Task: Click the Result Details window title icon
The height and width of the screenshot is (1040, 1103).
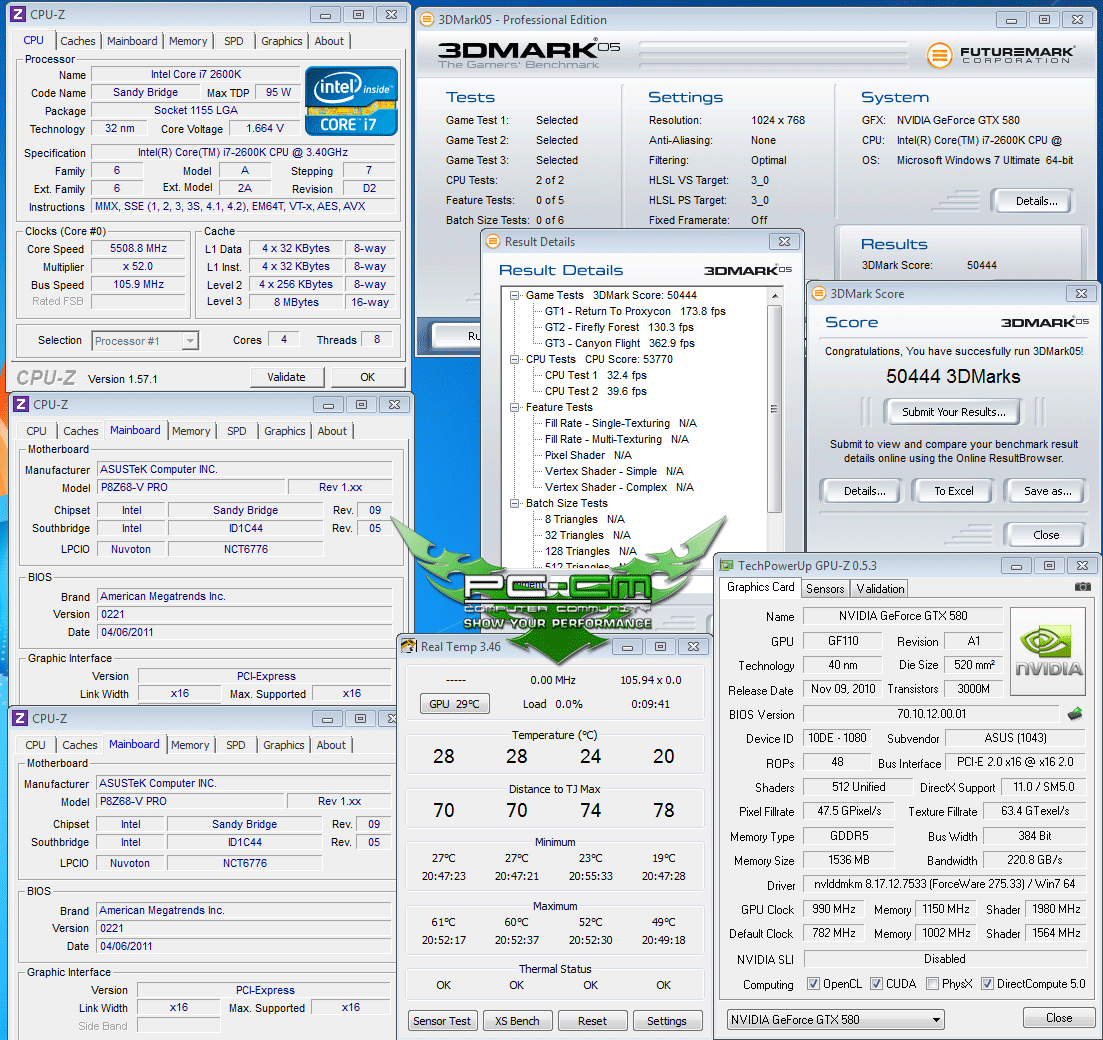Action: pyautogui.click(x=494, y=242)
